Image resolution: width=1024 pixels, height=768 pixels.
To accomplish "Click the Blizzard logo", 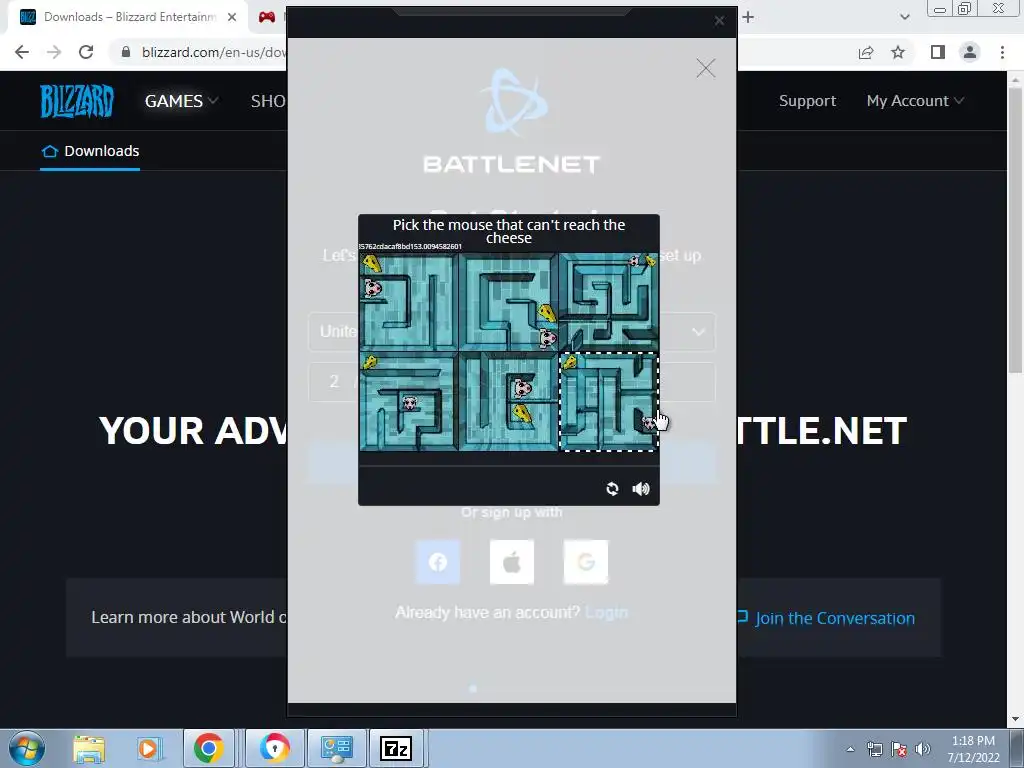I will (x=77, y=101).
